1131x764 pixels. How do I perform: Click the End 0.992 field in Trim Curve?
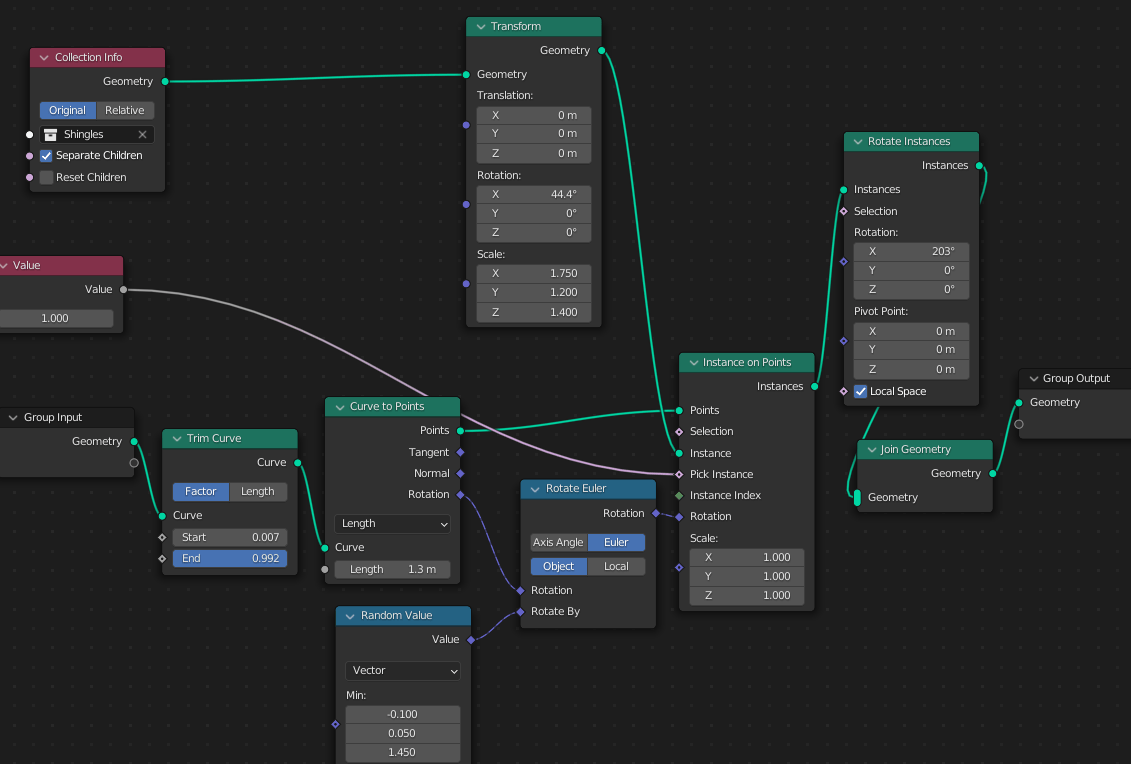click(229, 558)
